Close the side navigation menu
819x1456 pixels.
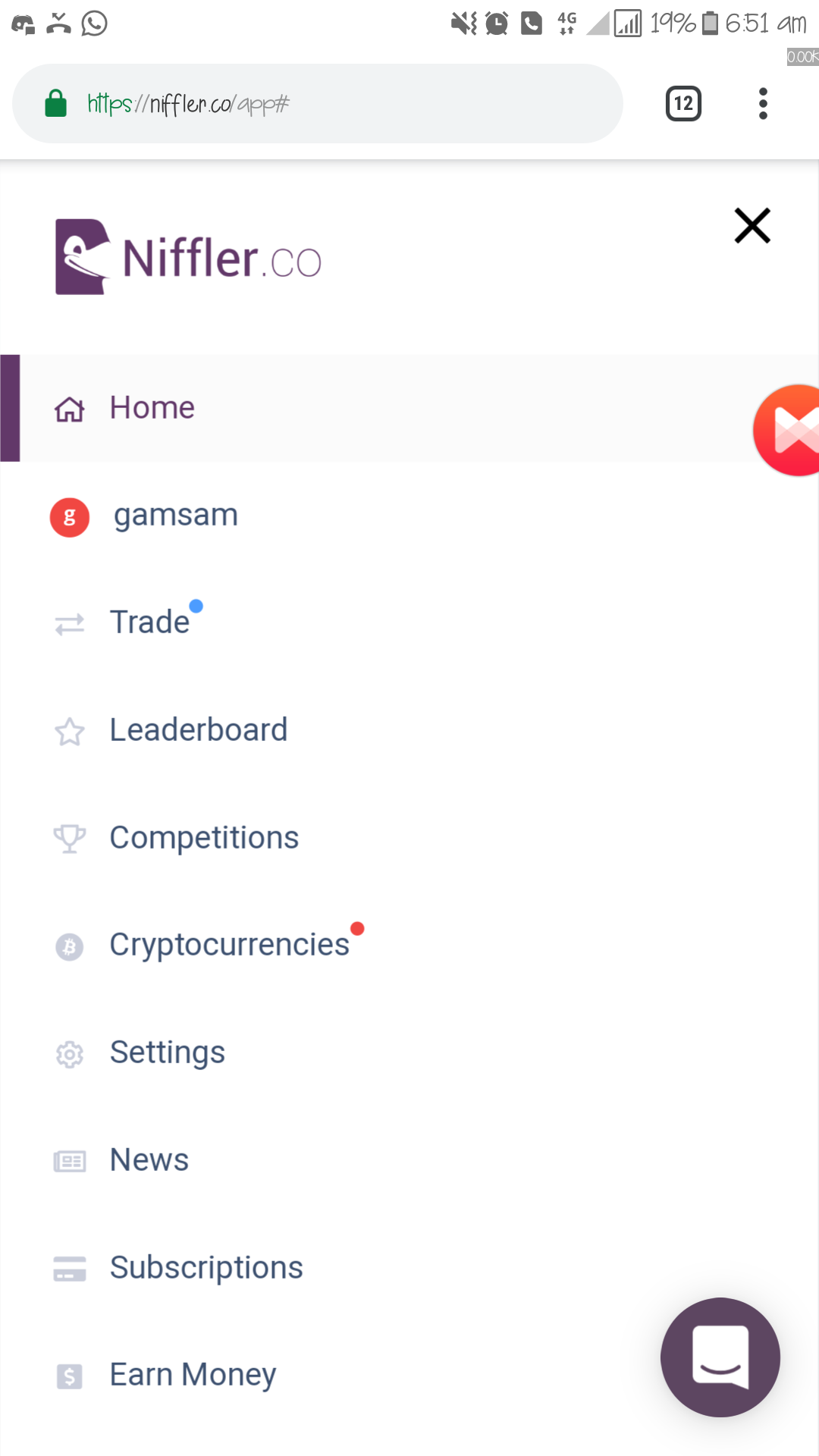pyautogui.click(x=752, y=226)
